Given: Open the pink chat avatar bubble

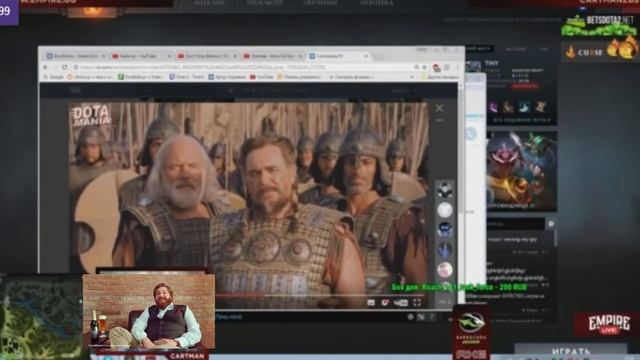Looking at the screenshot, I should point(444,269).
